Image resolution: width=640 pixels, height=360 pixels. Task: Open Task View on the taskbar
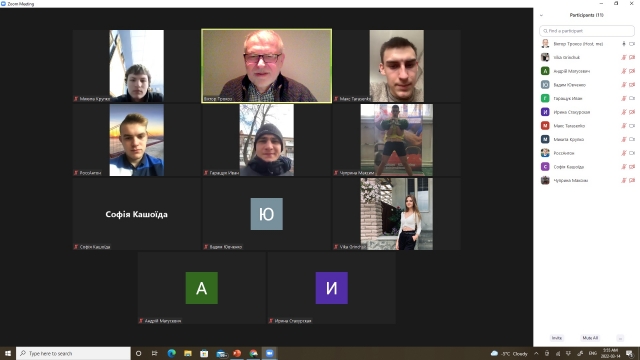click(x=155, y=353)
